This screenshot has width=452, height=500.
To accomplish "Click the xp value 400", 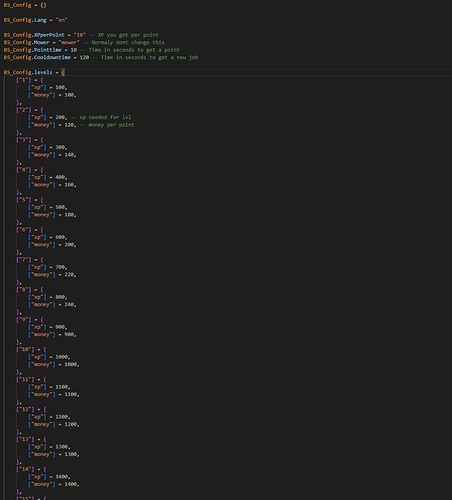I will 60,177.
